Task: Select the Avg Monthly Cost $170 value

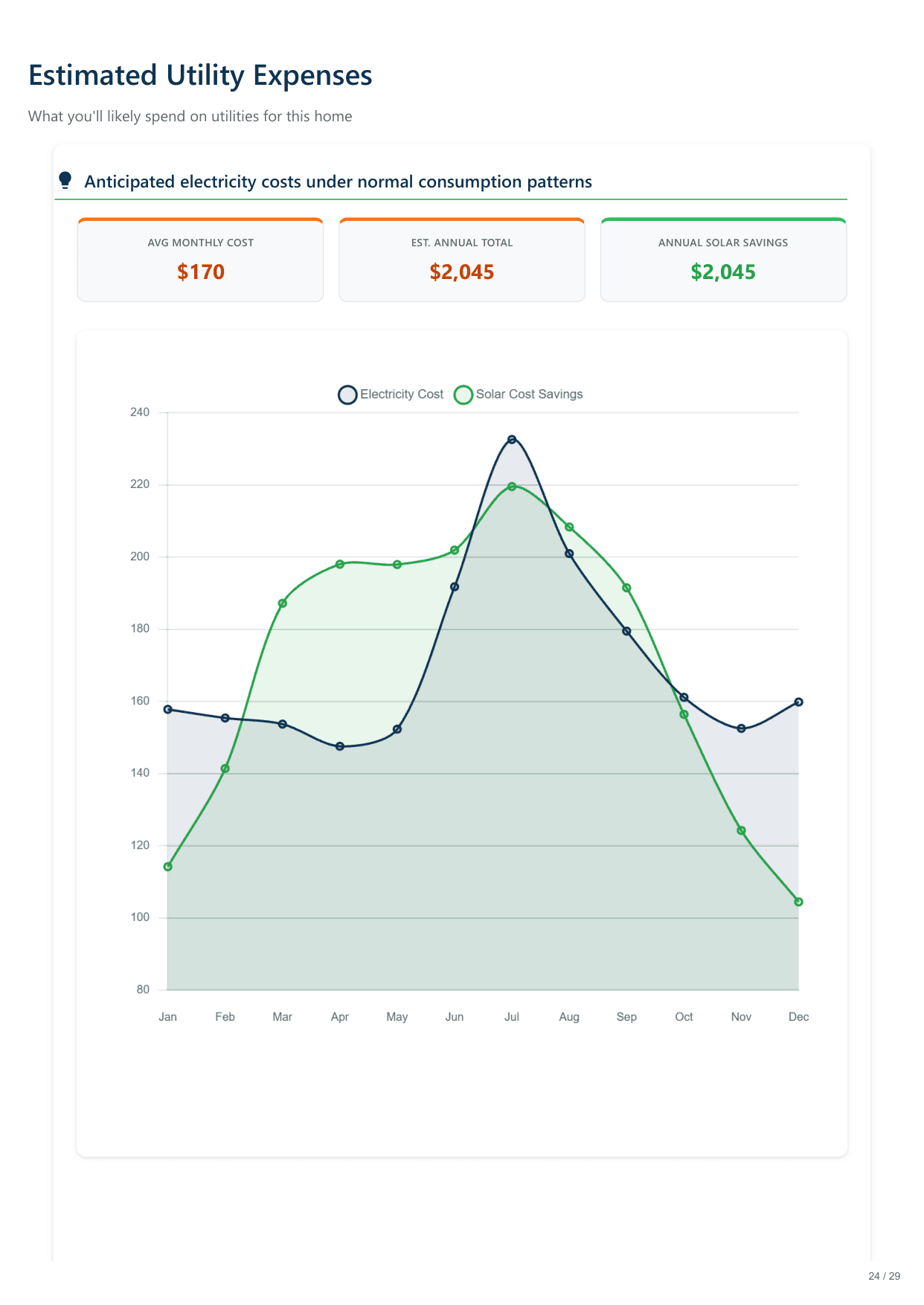Action: (x=201, y=272)
